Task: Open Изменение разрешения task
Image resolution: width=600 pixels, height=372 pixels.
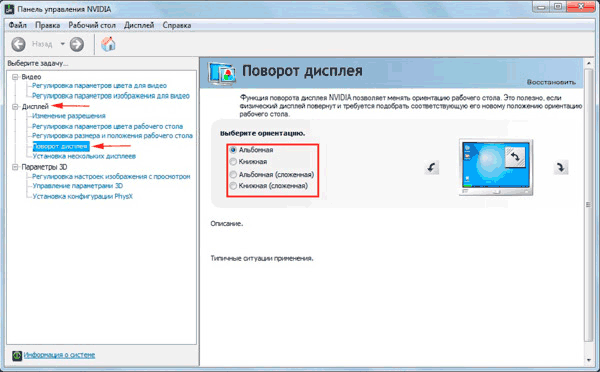Action: [x=69, y=116]
